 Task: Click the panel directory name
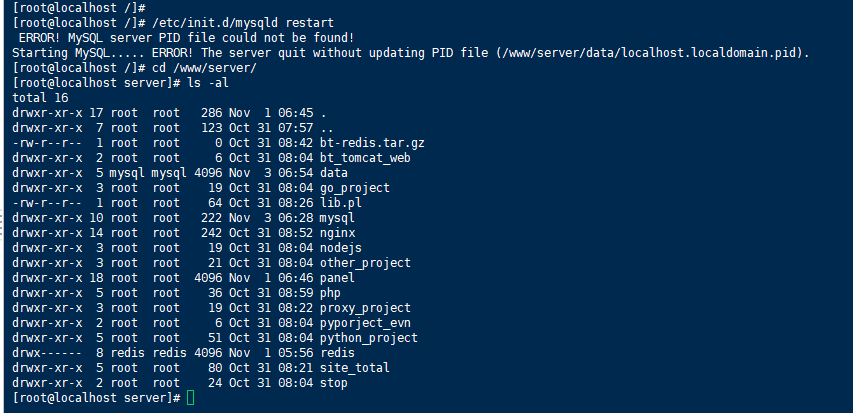click(337, 277)
